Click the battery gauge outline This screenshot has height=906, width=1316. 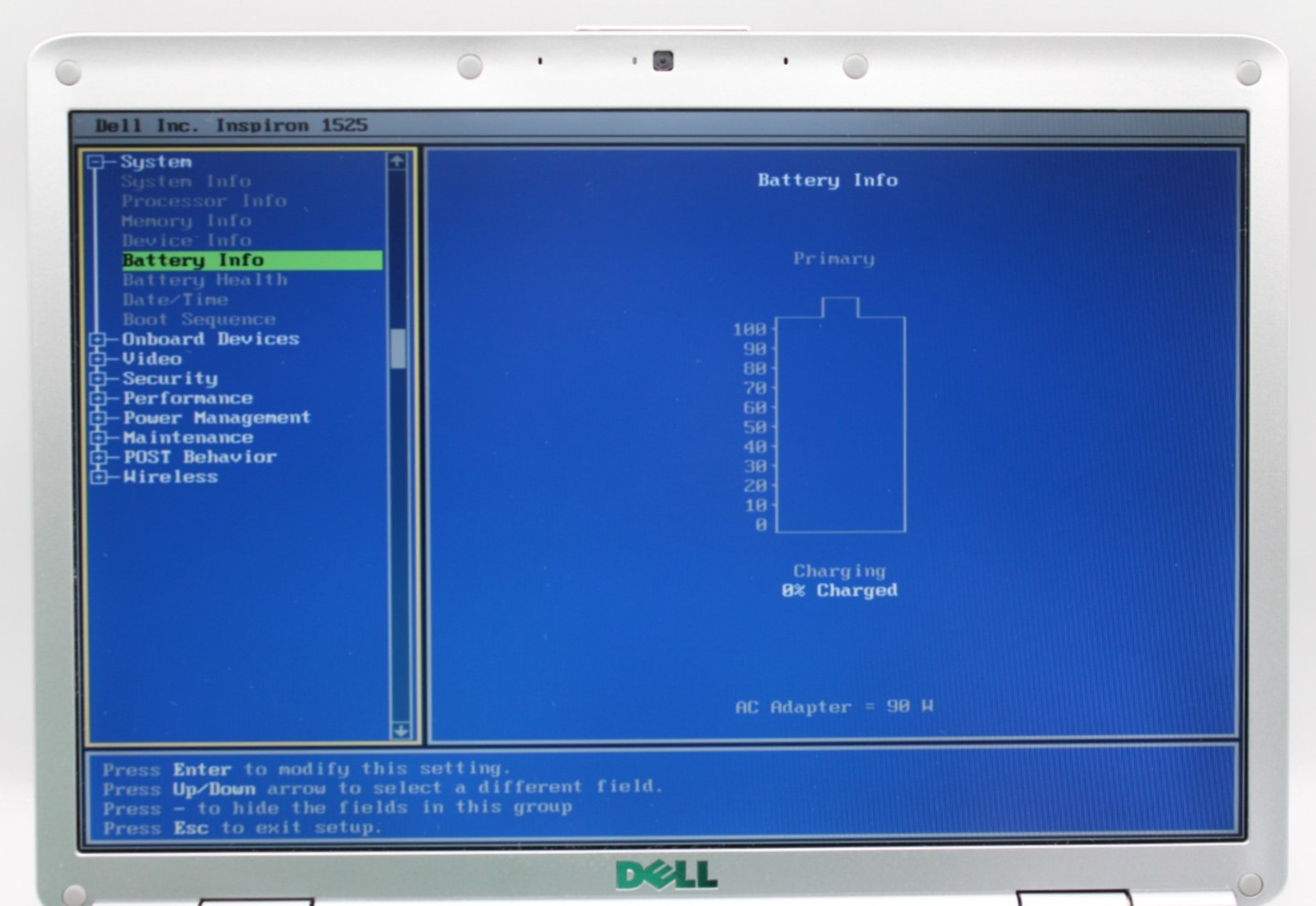pos(840,415)
